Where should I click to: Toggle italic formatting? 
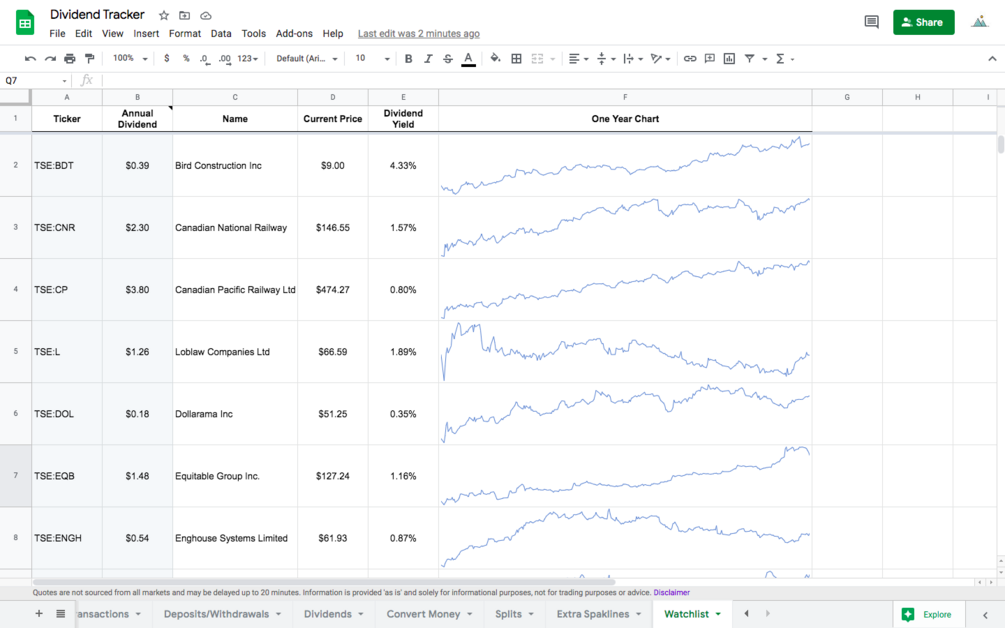coord(428,59)
